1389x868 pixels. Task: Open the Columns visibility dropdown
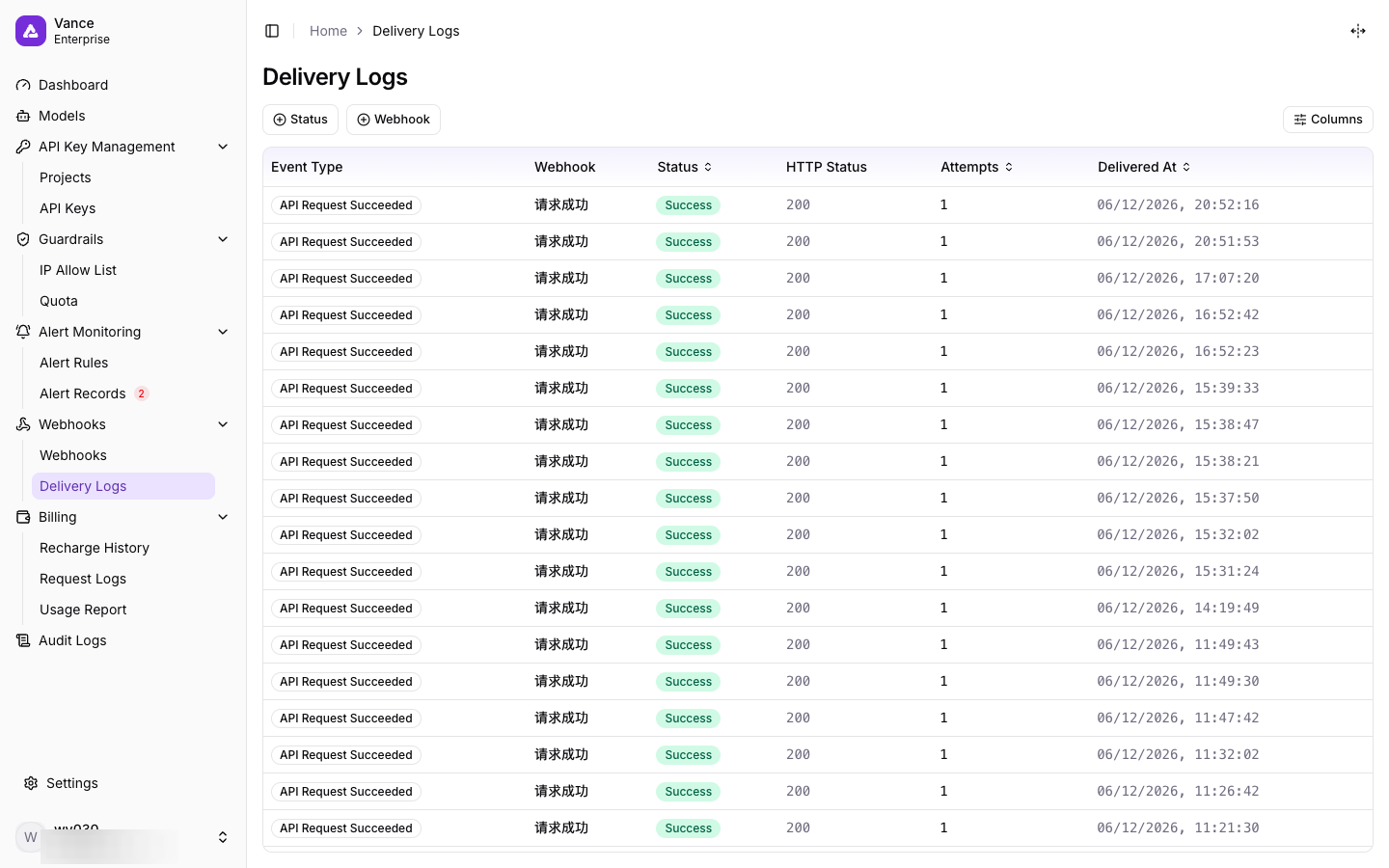(x=1327, y=120)
